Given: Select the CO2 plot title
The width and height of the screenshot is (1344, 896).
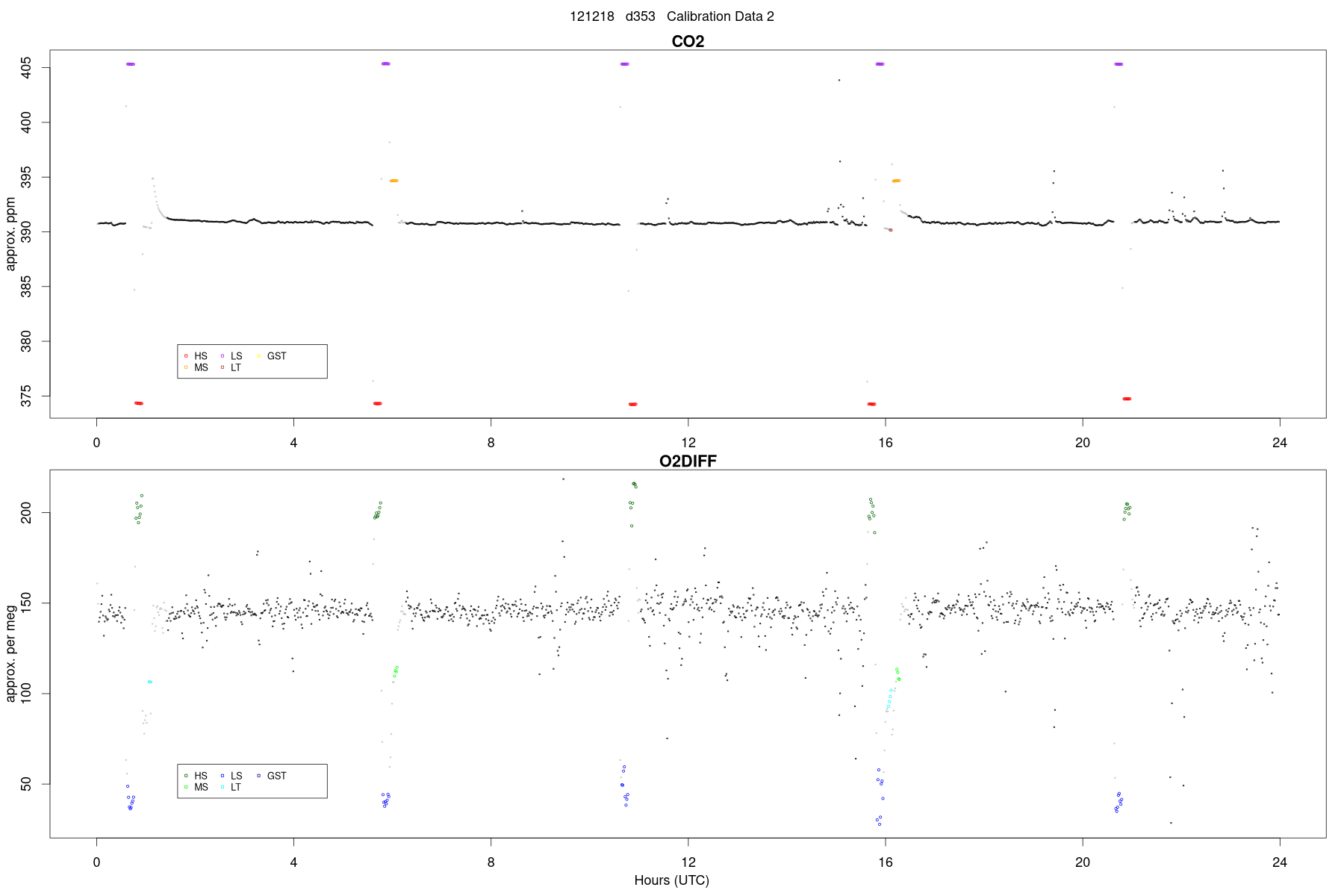Looking at the screenshot, I should click(x=688, y=41).
